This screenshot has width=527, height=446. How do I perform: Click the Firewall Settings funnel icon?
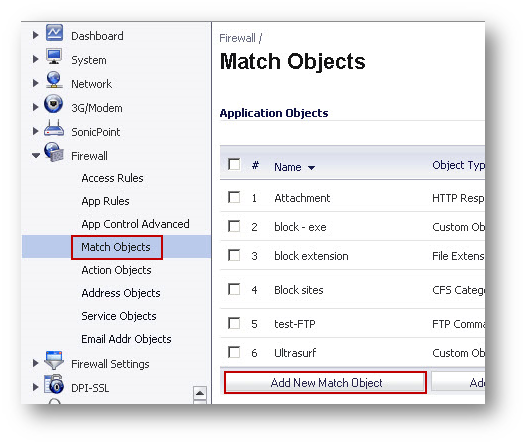(x=54, y=360)
